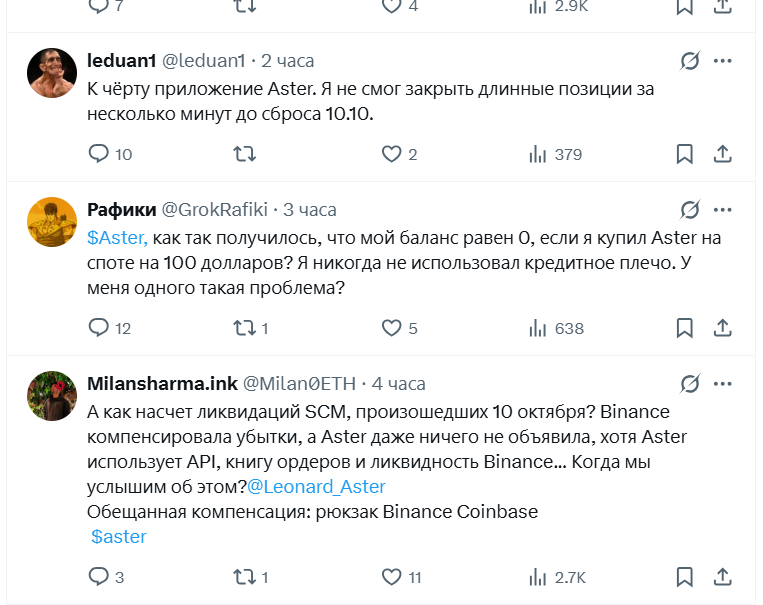Open more options for leduan1's post
The width and height of the screenshot is (763, 605).
point(723,62)
